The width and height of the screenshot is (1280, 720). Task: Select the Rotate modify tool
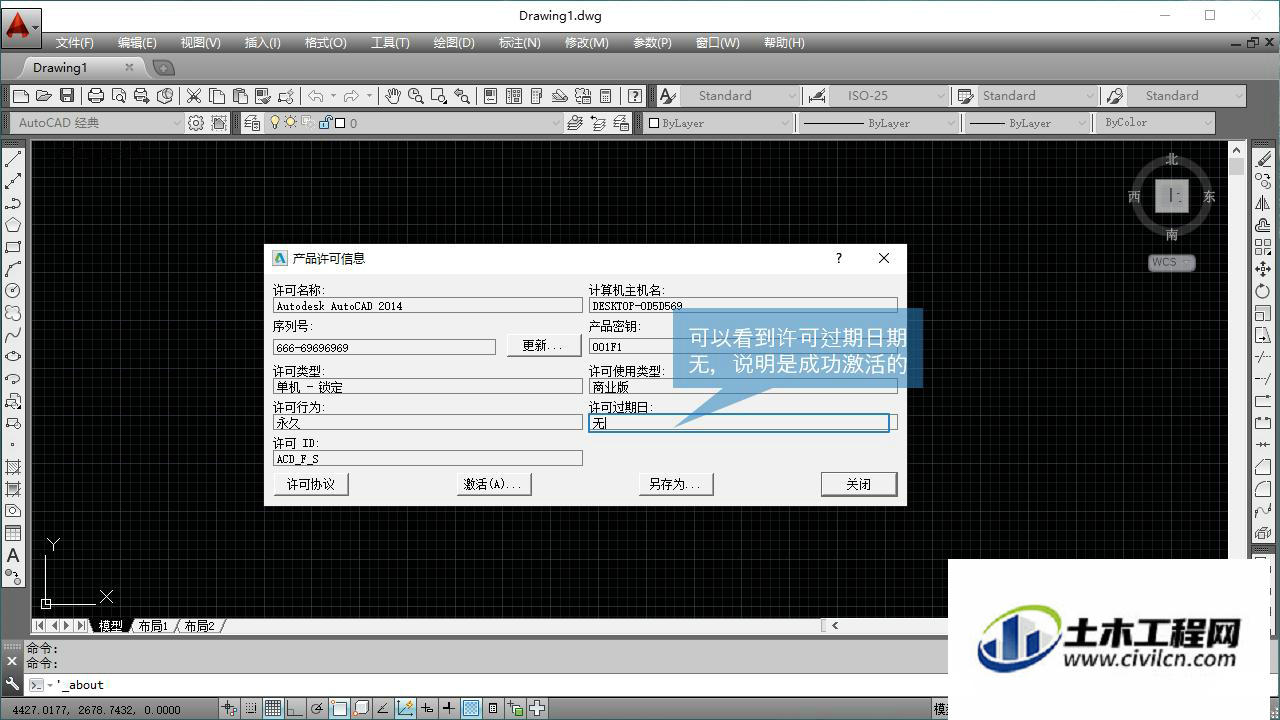[1264, 291]
